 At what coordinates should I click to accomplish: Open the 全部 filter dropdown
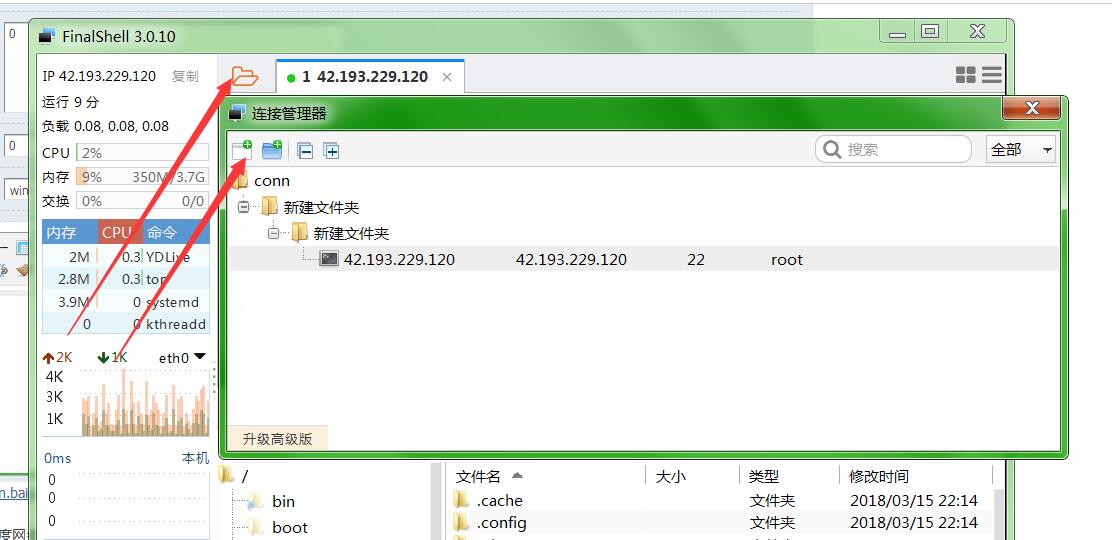click(1020, 150)
